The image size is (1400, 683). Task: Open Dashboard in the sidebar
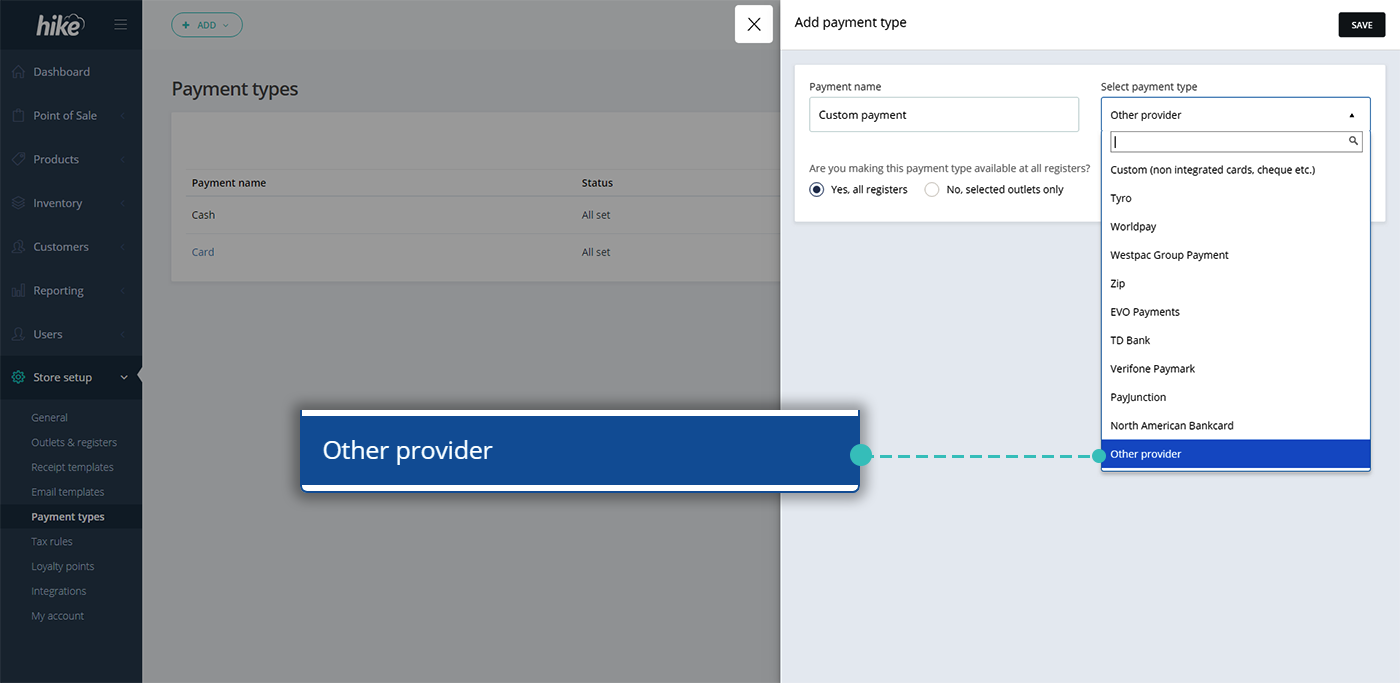(61, 72)
